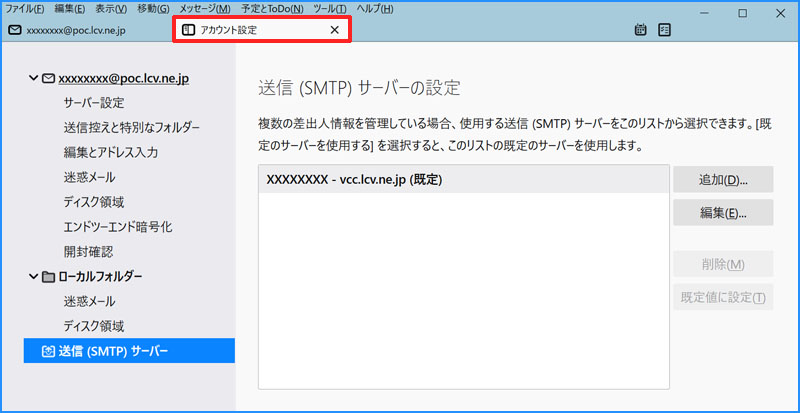
Task: Open the ツール(T) menu
Action: point(328,9)
